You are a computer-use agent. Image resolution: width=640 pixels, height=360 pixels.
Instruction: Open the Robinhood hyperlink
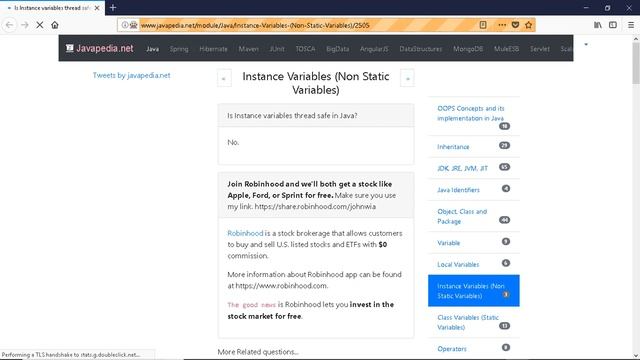tap(245, 233)
